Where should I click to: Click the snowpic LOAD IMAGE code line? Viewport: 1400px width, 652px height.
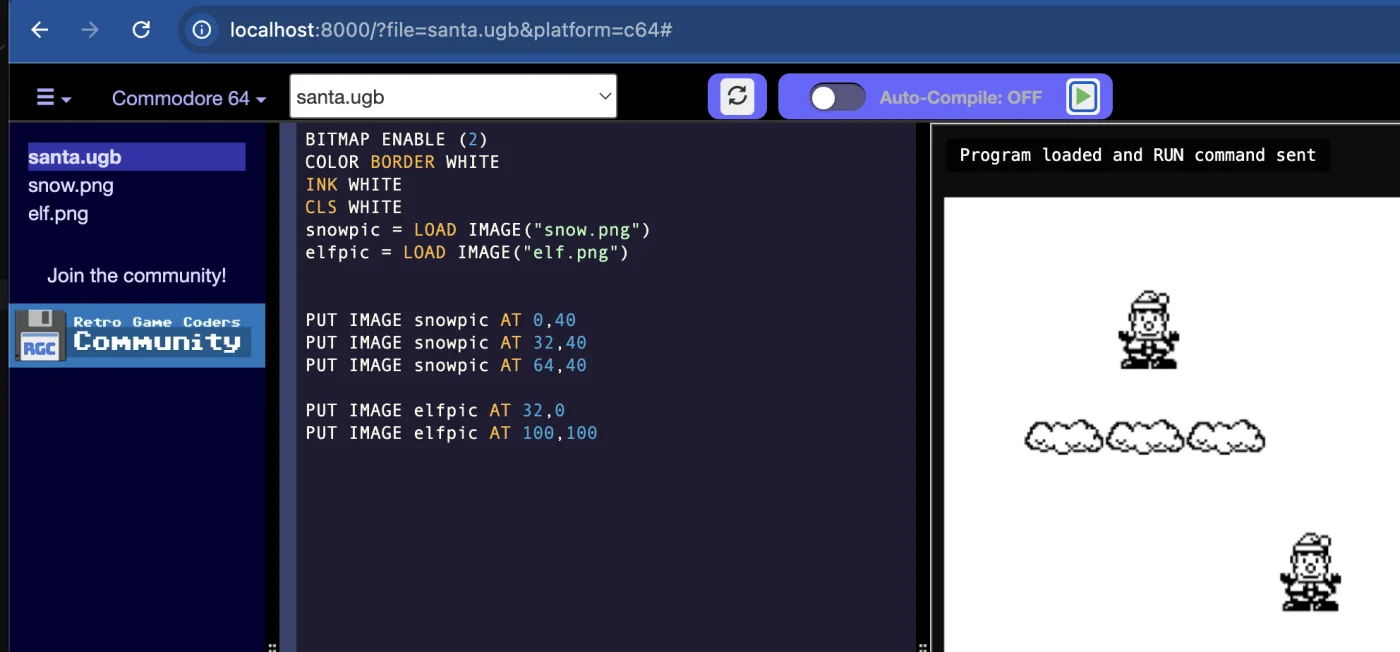coord(478,230)
